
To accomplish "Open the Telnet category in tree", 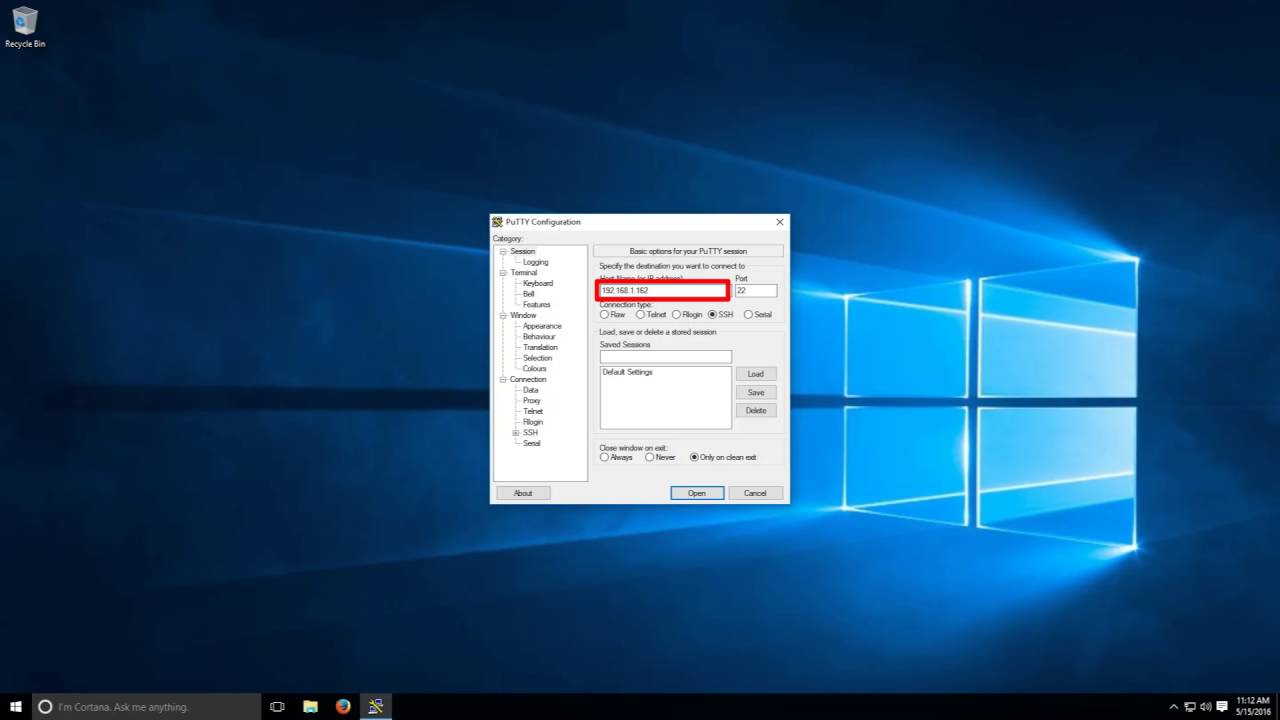I will (x=533, y=412).
